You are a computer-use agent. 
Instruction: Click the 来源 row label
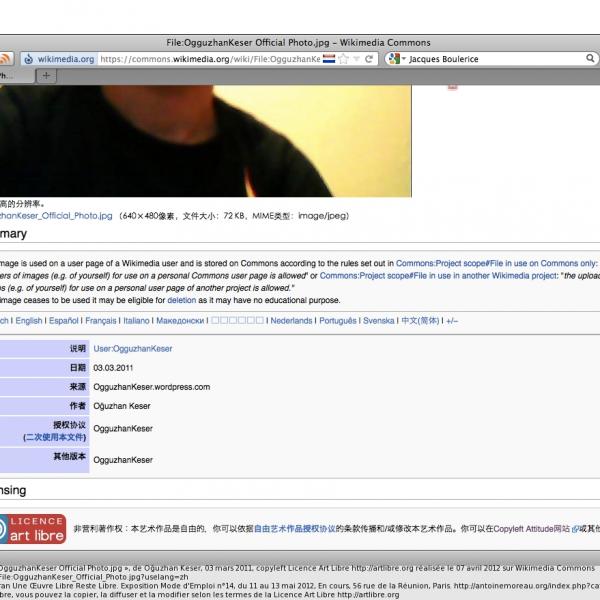click(x=78, y=387)
